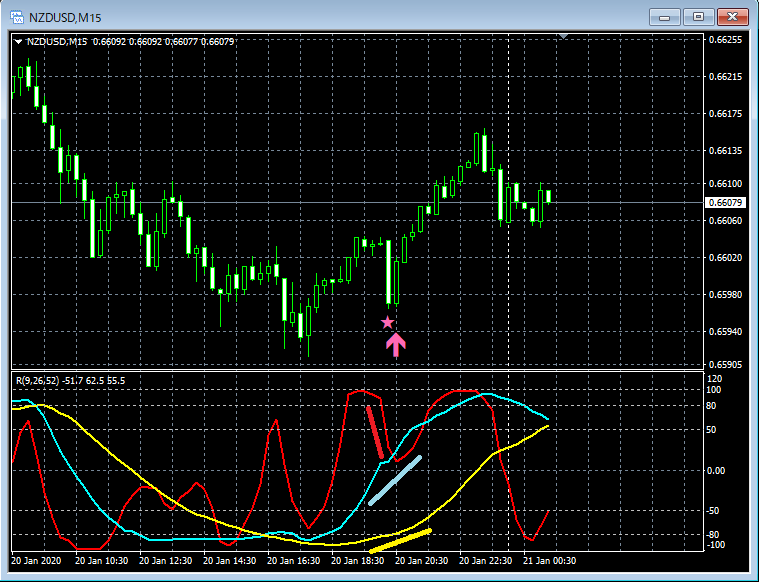Minimize the NZDUSD,M15 chart window

point(665,17)
